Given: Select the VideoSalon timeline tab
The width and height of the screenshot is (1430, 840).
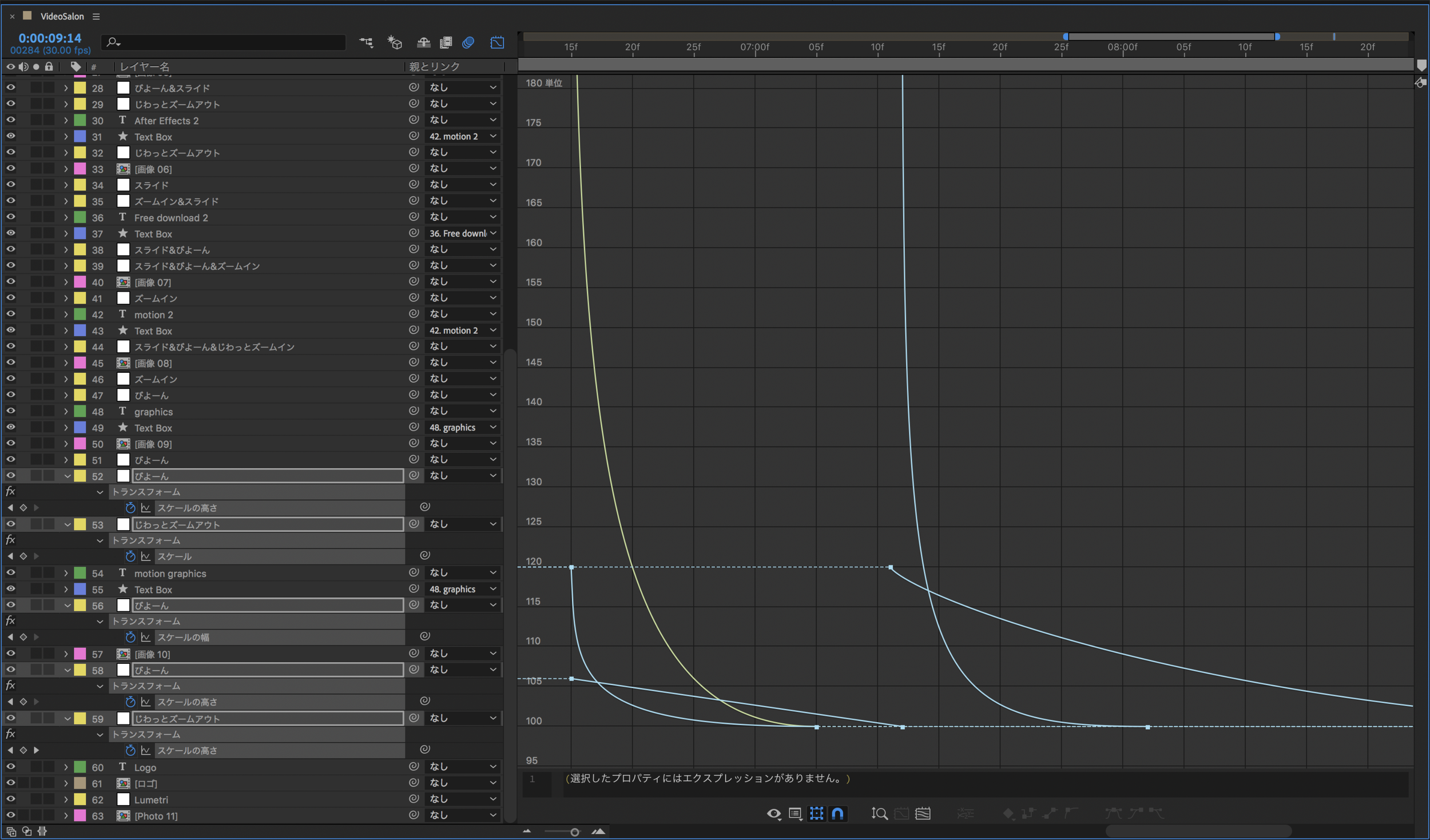Looking at the screenshot, I should [62, 17].
